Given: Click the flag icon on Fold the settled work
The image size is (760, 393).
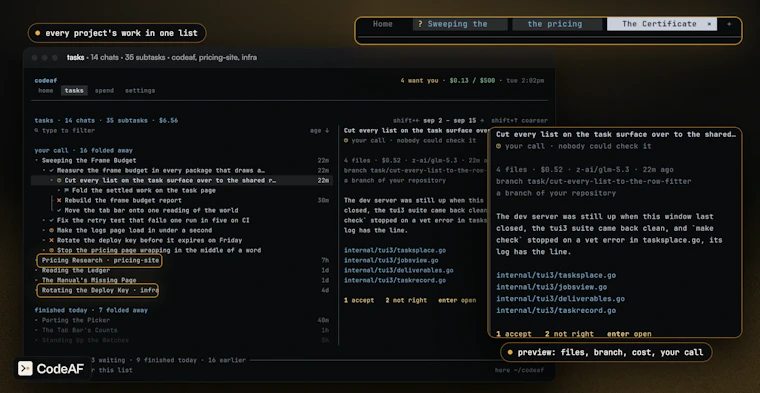Looking at the screenshot, I should coord(66,190).
